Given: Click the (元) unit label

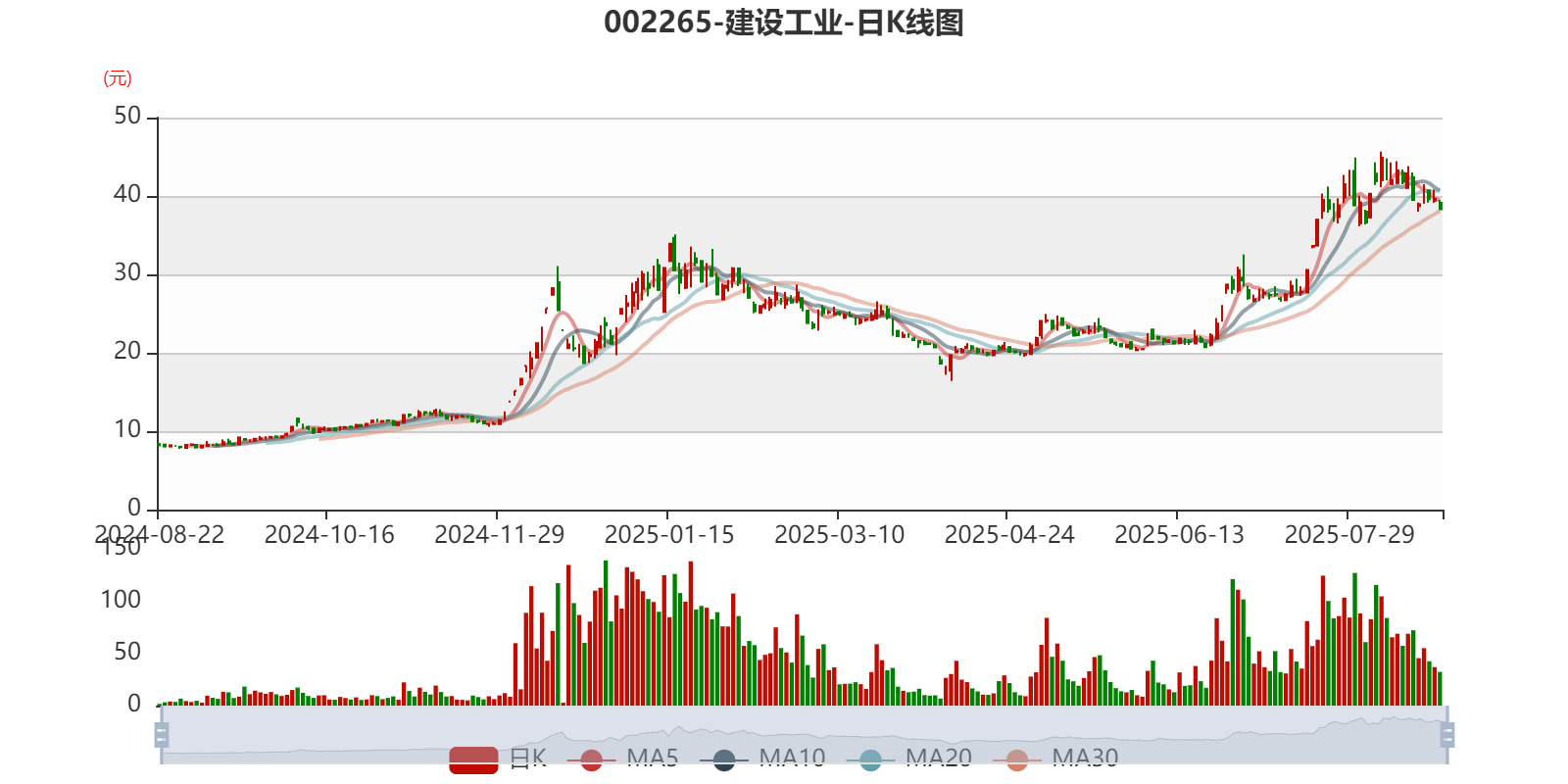Looking at the screenshot, I should click(x=118, y=78).
